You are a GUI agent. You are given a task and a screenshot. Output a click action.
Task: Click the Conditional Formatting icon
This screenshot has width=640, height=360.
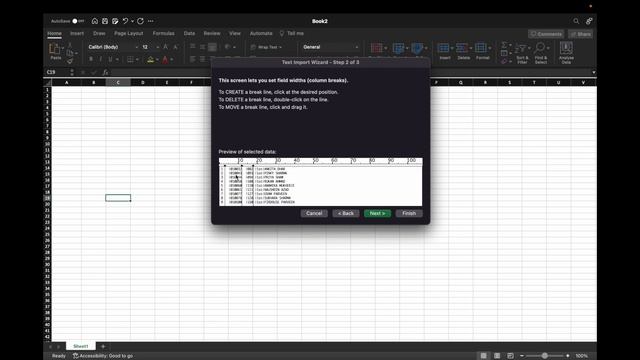click(x=377, y=49)
